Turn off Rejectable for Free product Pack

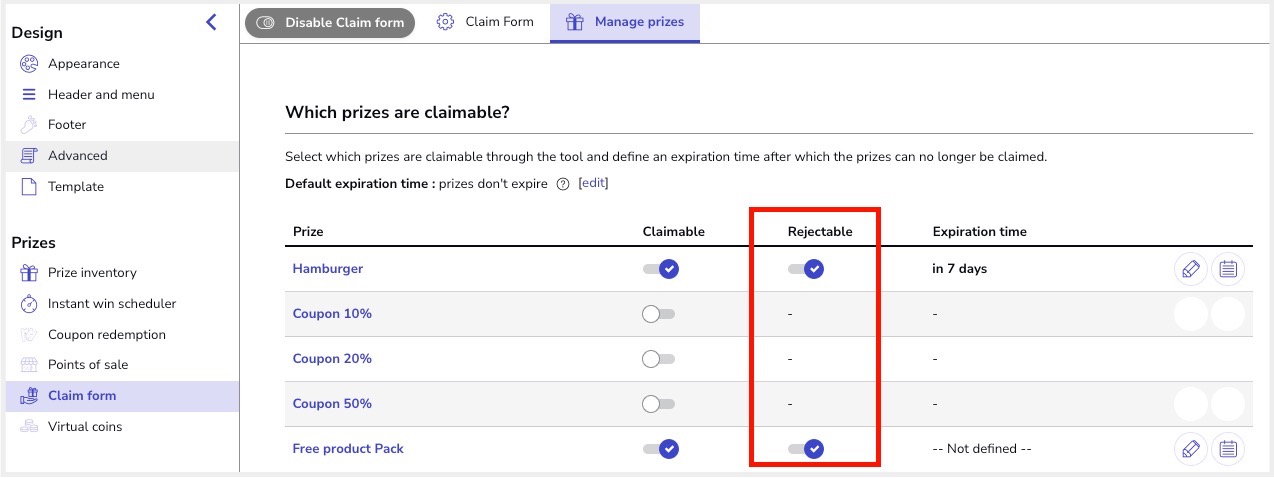pyautogui.click(x=806, y=449)
